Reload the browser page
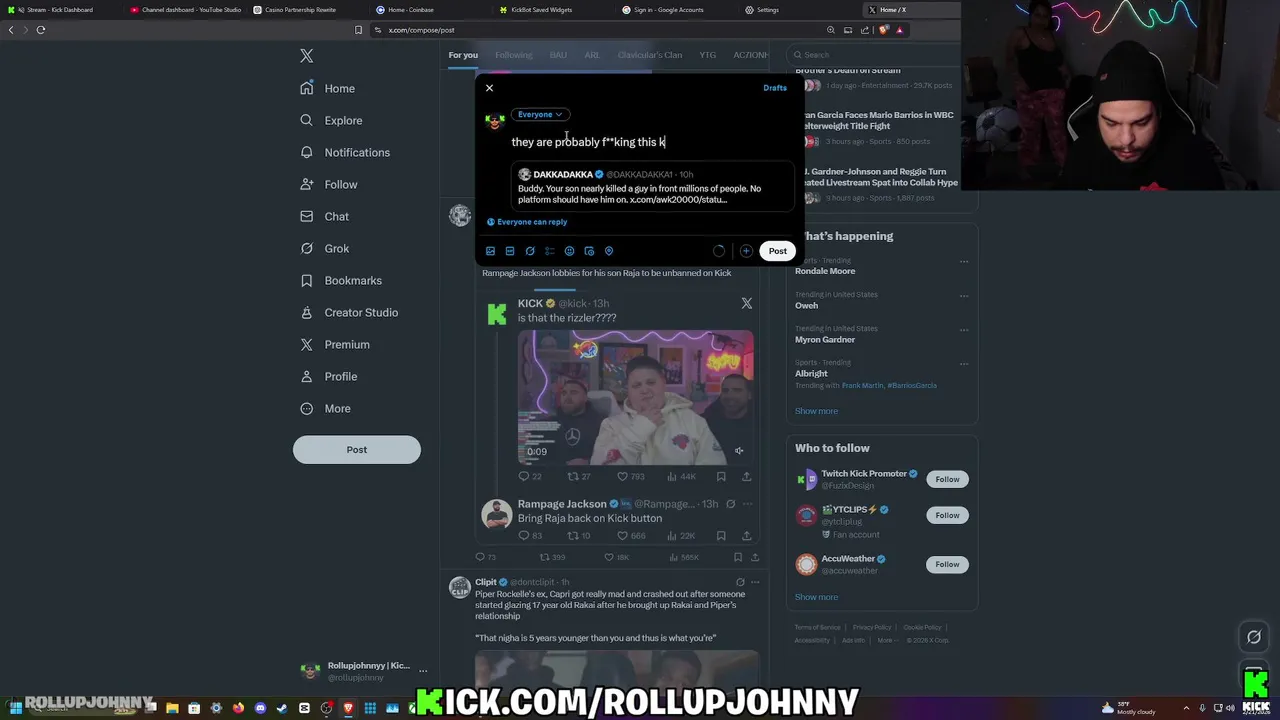Screen dimensions: 1280x720 point(41,30)
